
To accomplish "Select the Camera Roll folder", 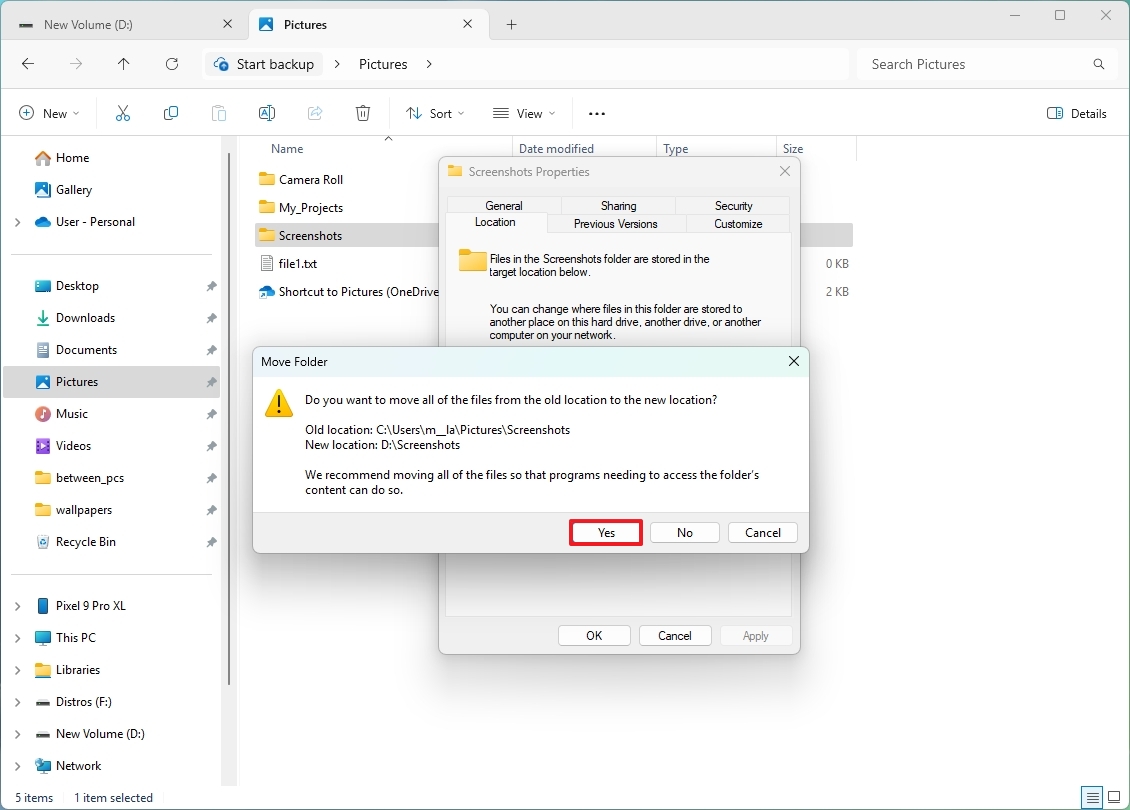I will 311,179.
